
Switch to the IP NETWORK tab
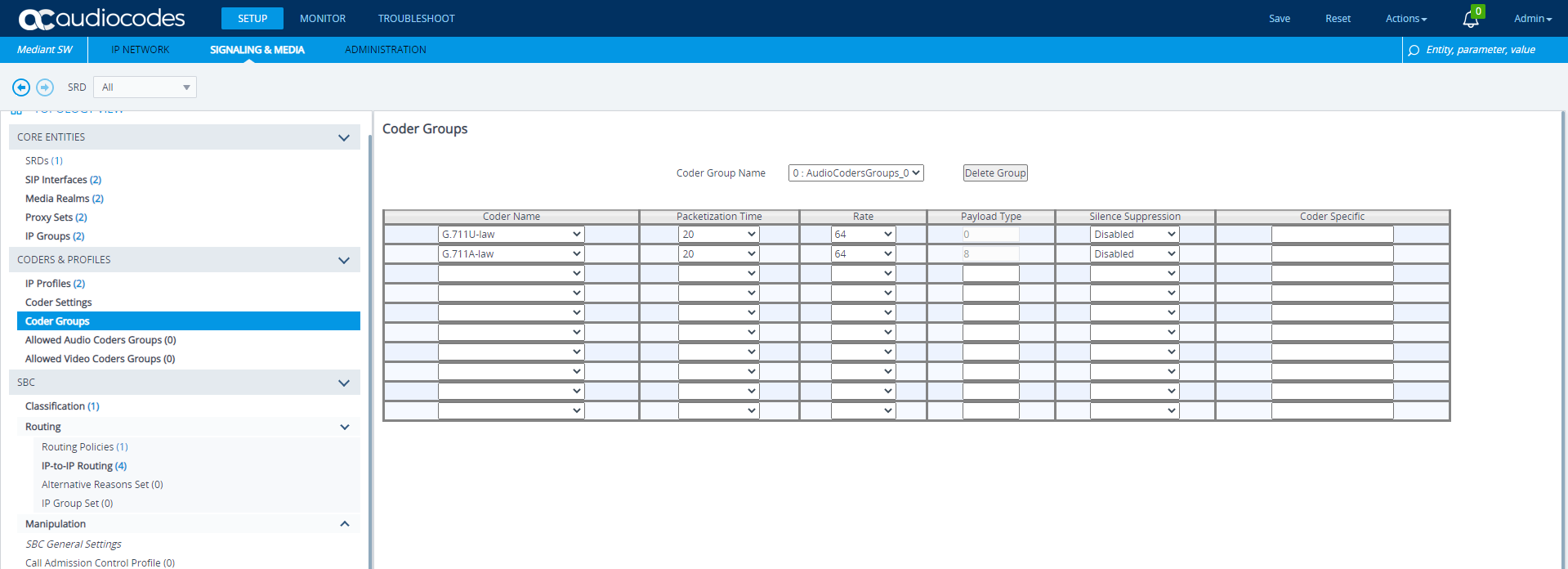141,50
